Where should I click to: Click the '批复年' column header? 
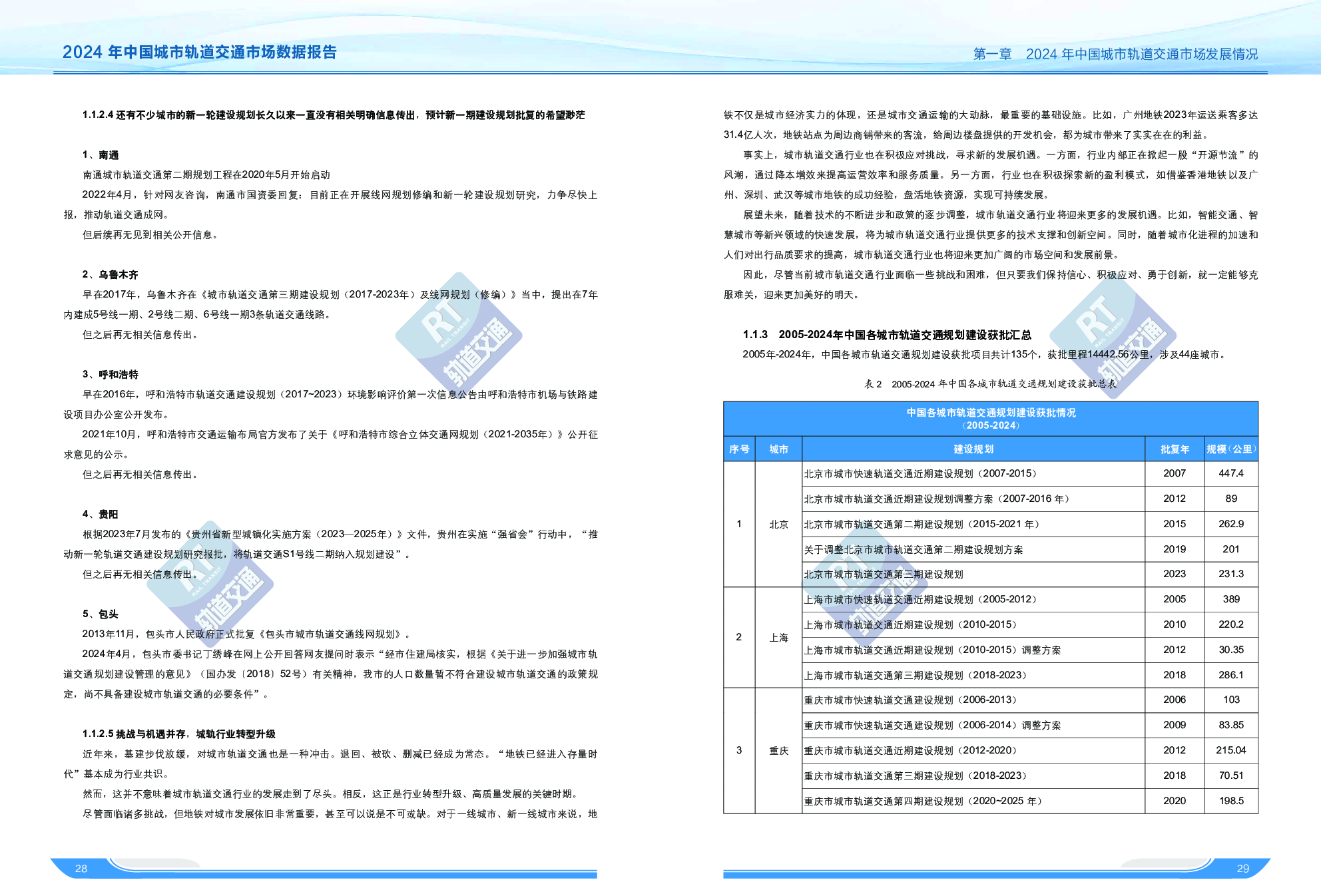pos(1175,449)
